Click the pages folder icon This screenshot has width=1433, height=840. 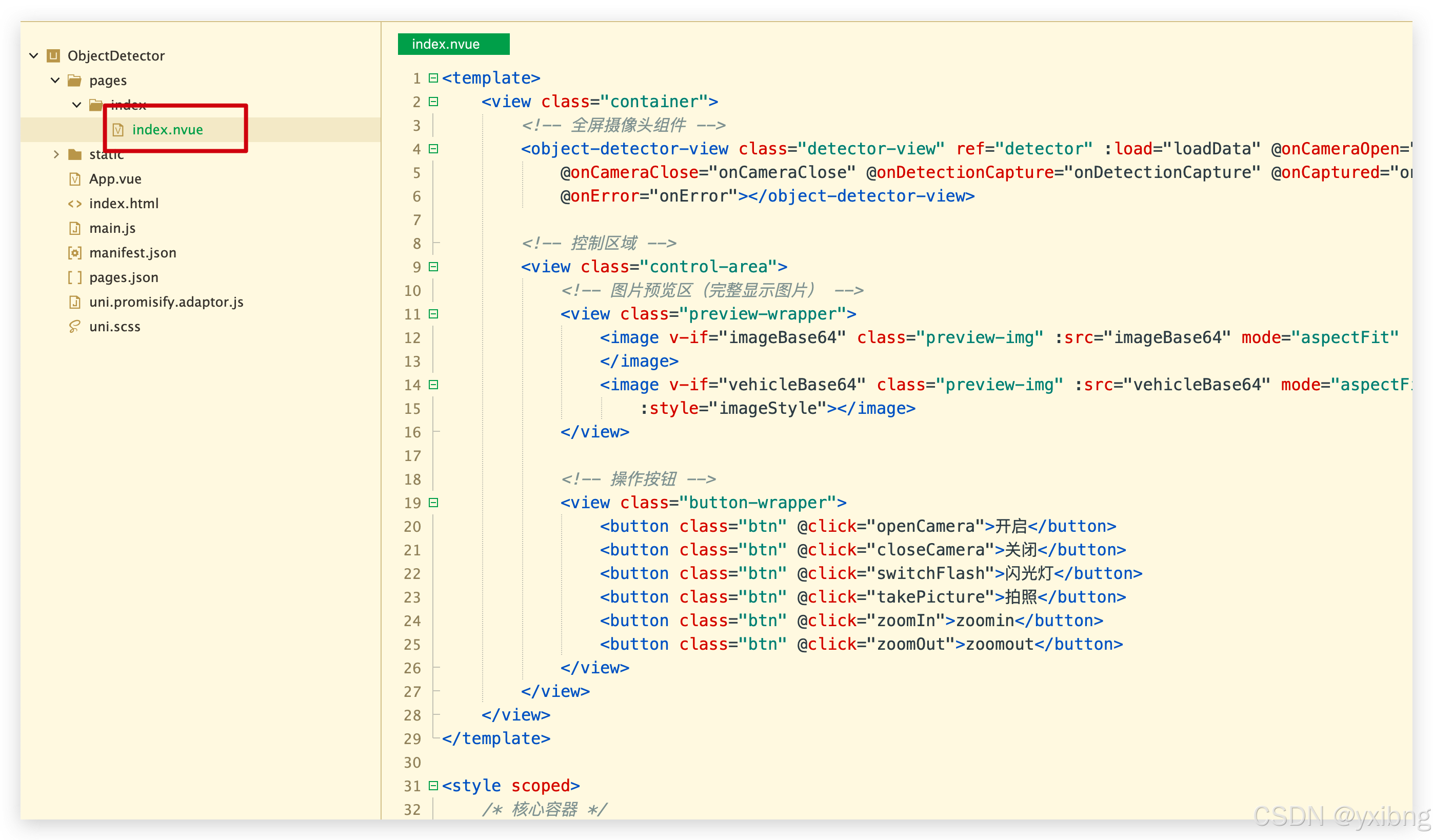(x=74, y=80)
